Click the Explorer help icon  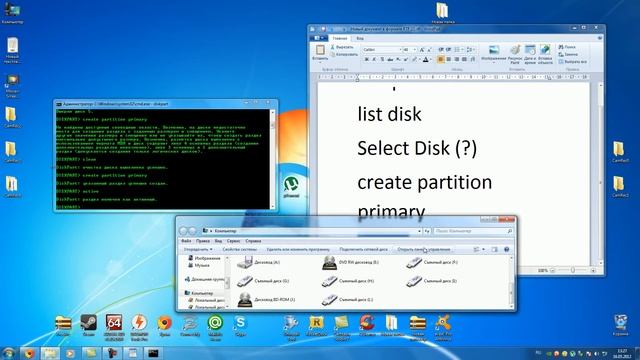pos(507,249)
